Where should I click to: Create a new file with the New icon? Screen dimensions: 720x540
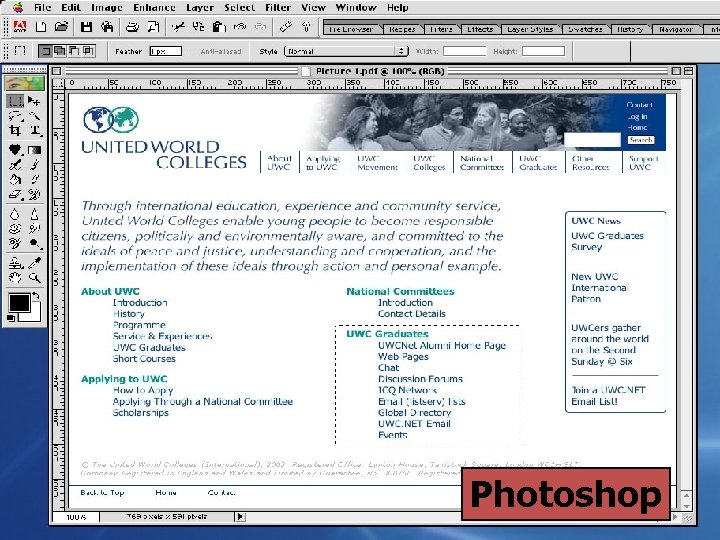pyautogui.click(x=41, y=27)
